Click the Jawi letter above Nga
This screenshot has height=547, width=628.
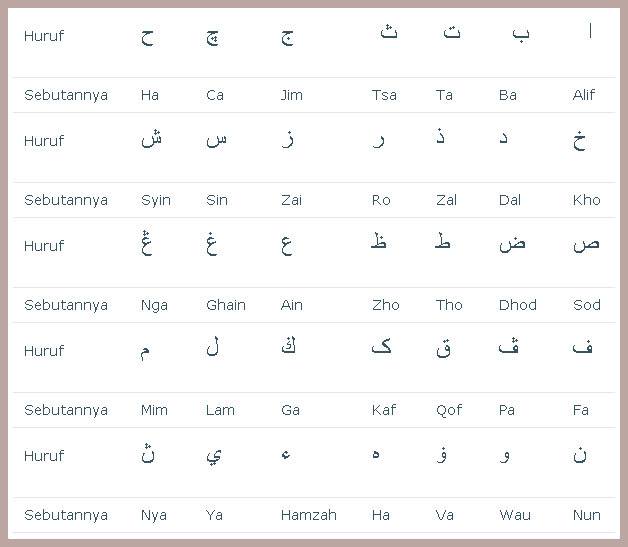147,242
